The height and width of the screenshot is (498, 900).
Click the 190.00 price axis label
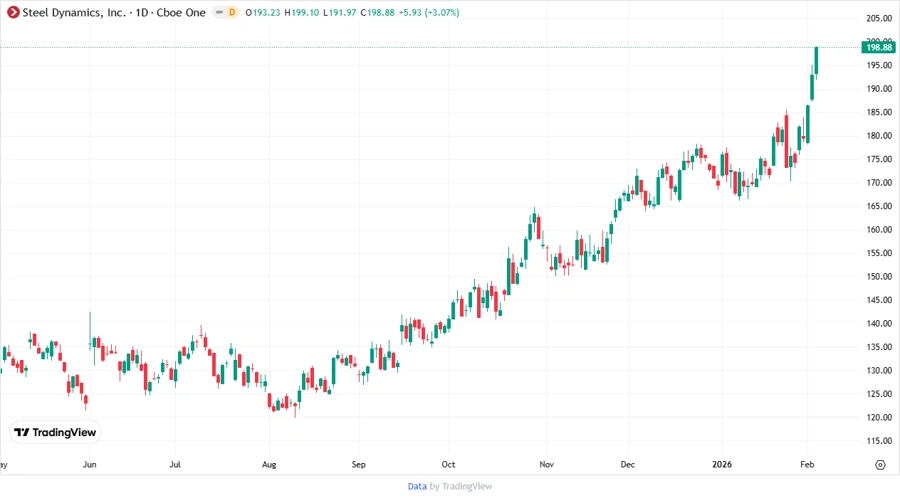[879, 89]
